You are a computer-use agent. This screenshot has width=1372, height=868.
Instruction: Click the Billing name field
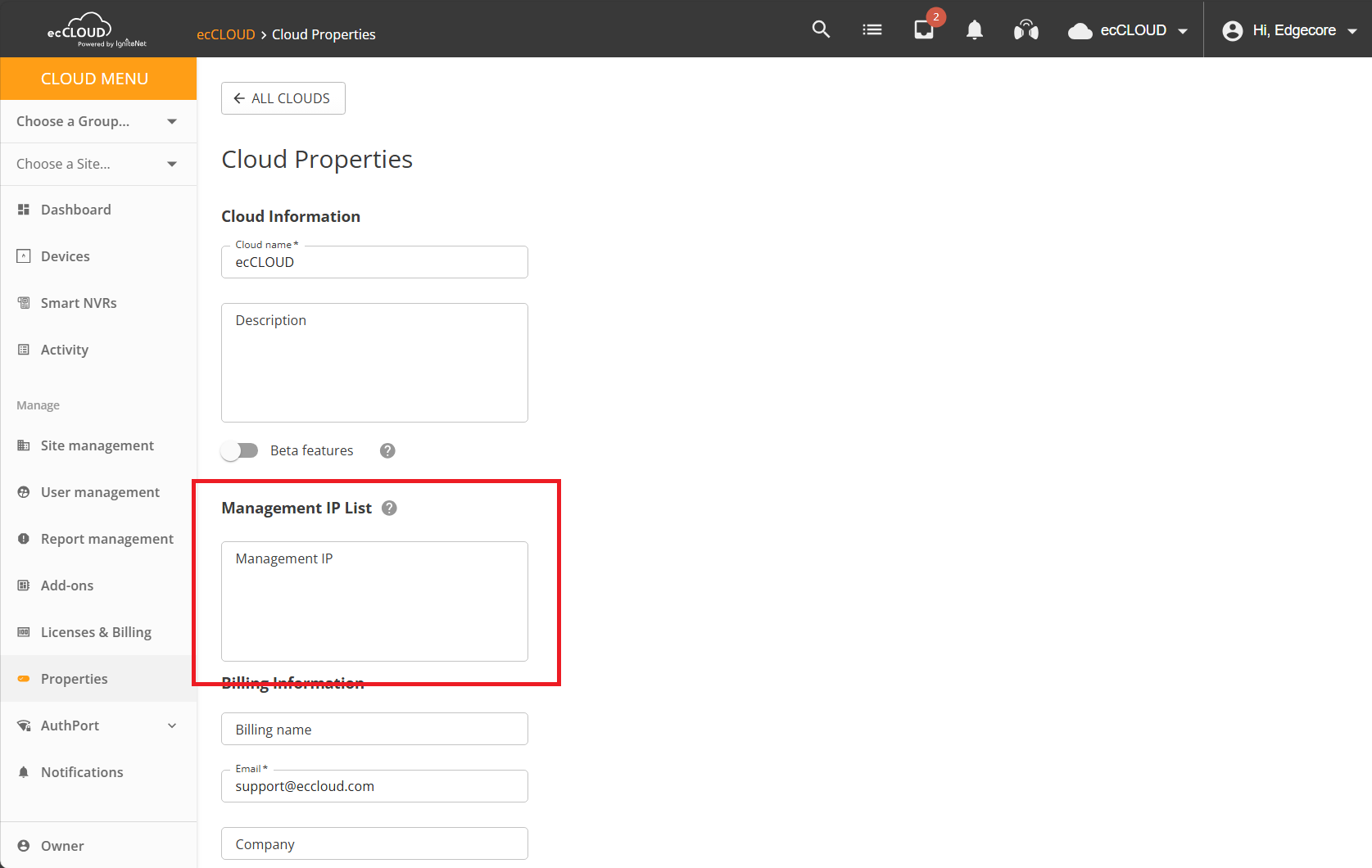pyautogui.click(x=374, y=729)
